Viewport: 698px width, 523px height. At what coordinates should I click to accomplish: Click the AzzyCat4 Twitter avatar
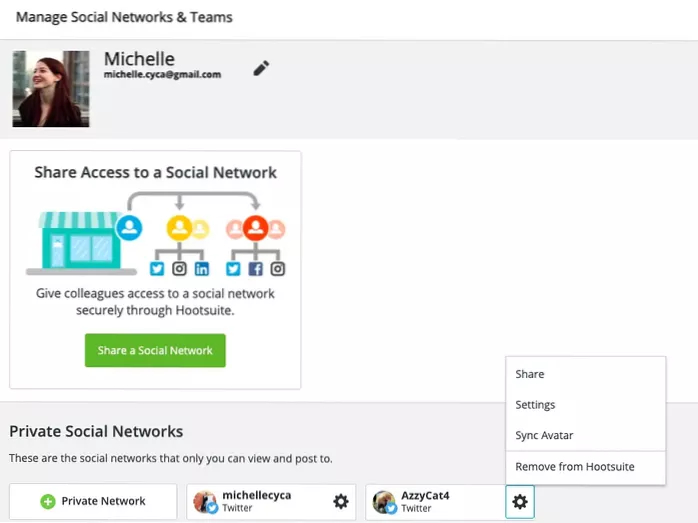click(x=384, y=502)
